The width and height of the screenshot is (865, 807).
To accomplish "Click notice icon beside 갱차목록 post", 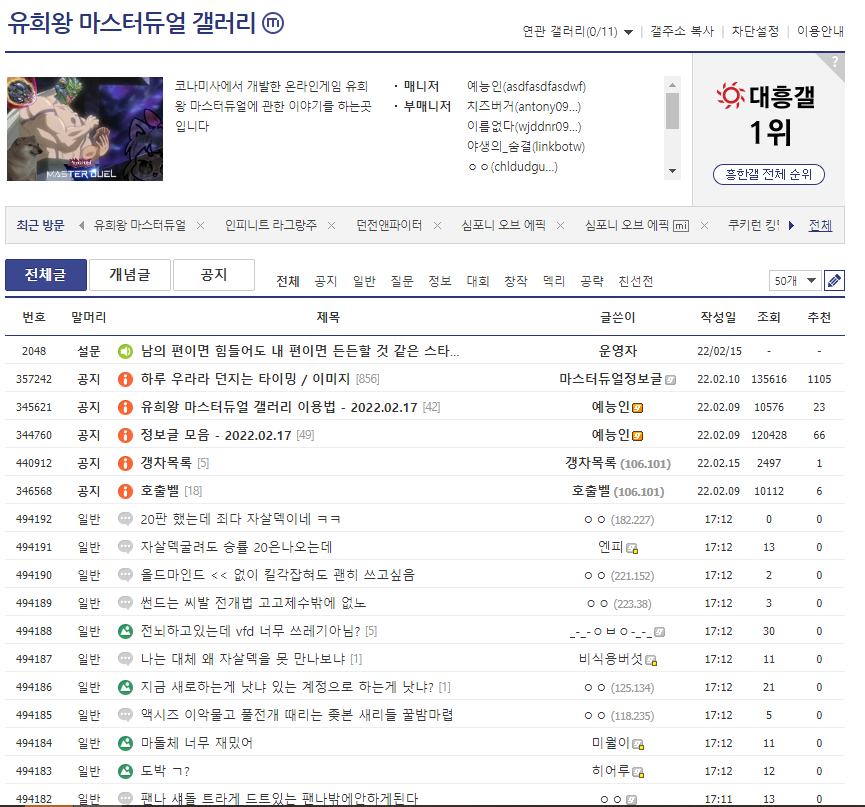I will (125, 463).
